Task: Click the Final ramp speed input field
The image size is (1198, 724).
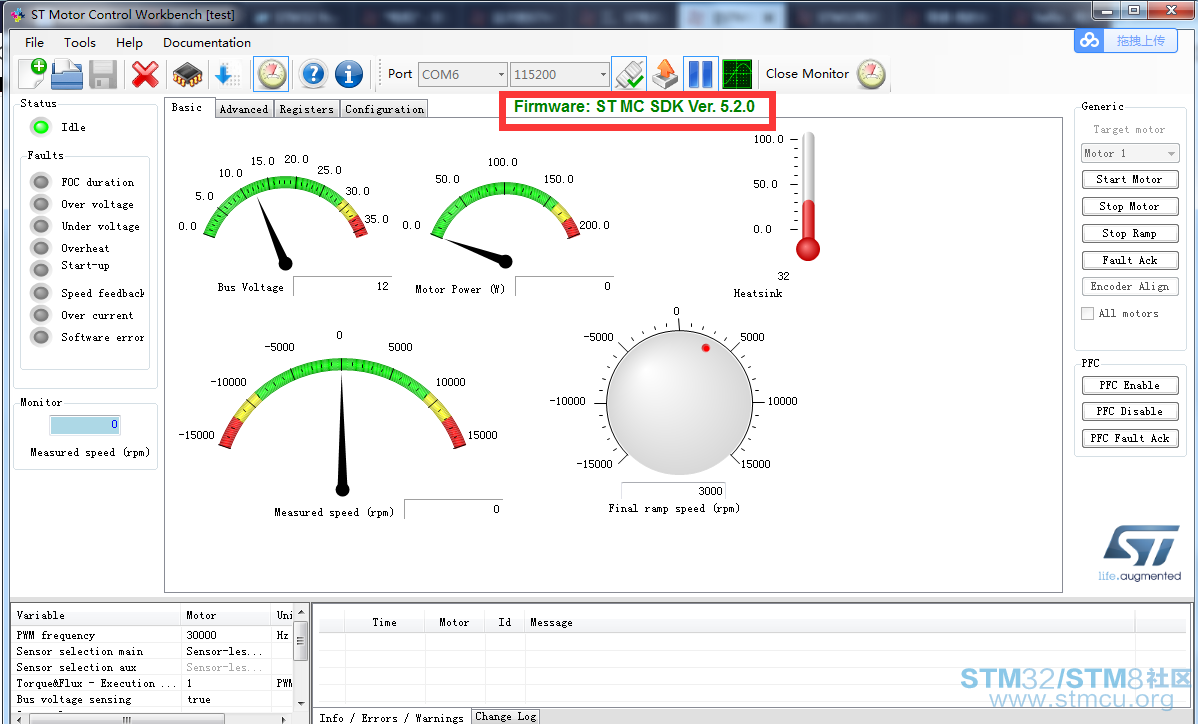Action: click(x=673, y=491)
